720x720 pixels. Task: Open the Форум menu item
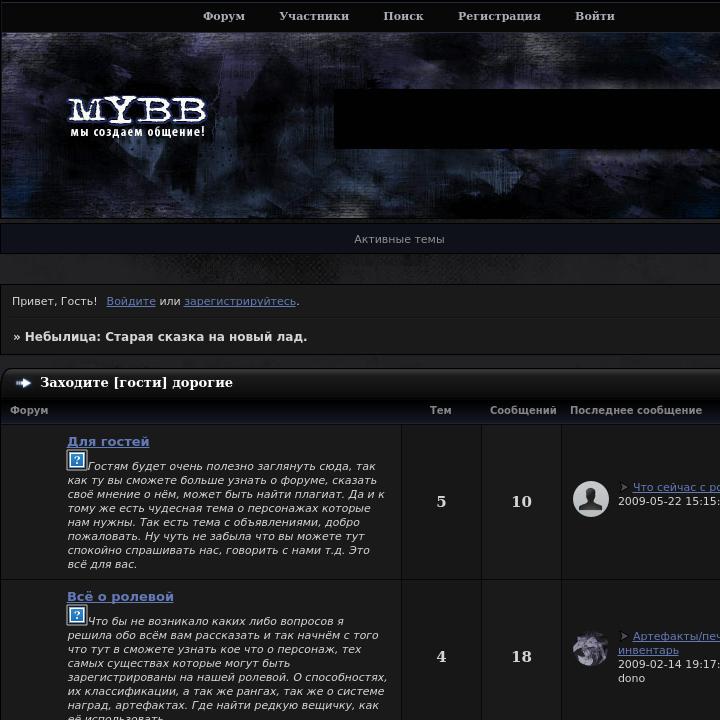(x=224, y=16)
